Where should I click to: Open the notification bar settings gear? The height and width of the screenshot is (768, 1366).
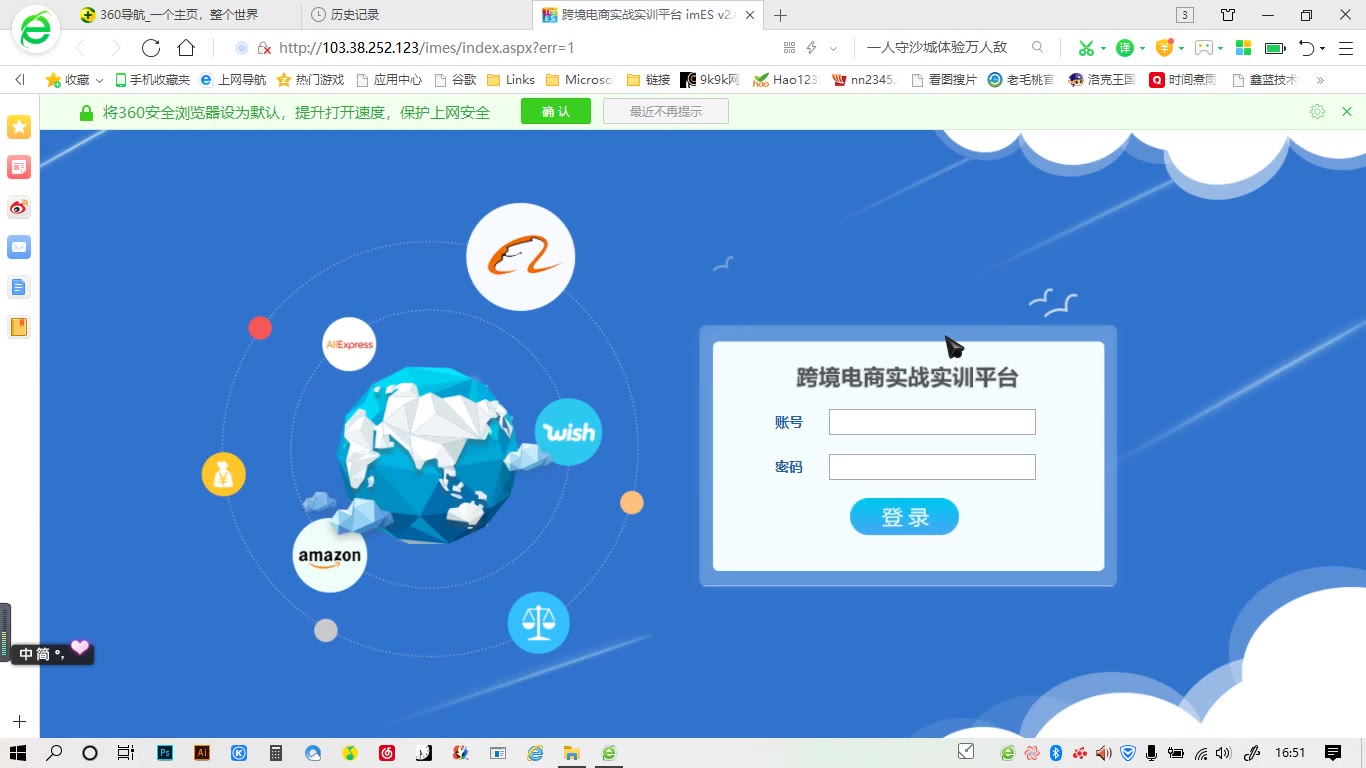(1317, 112)
